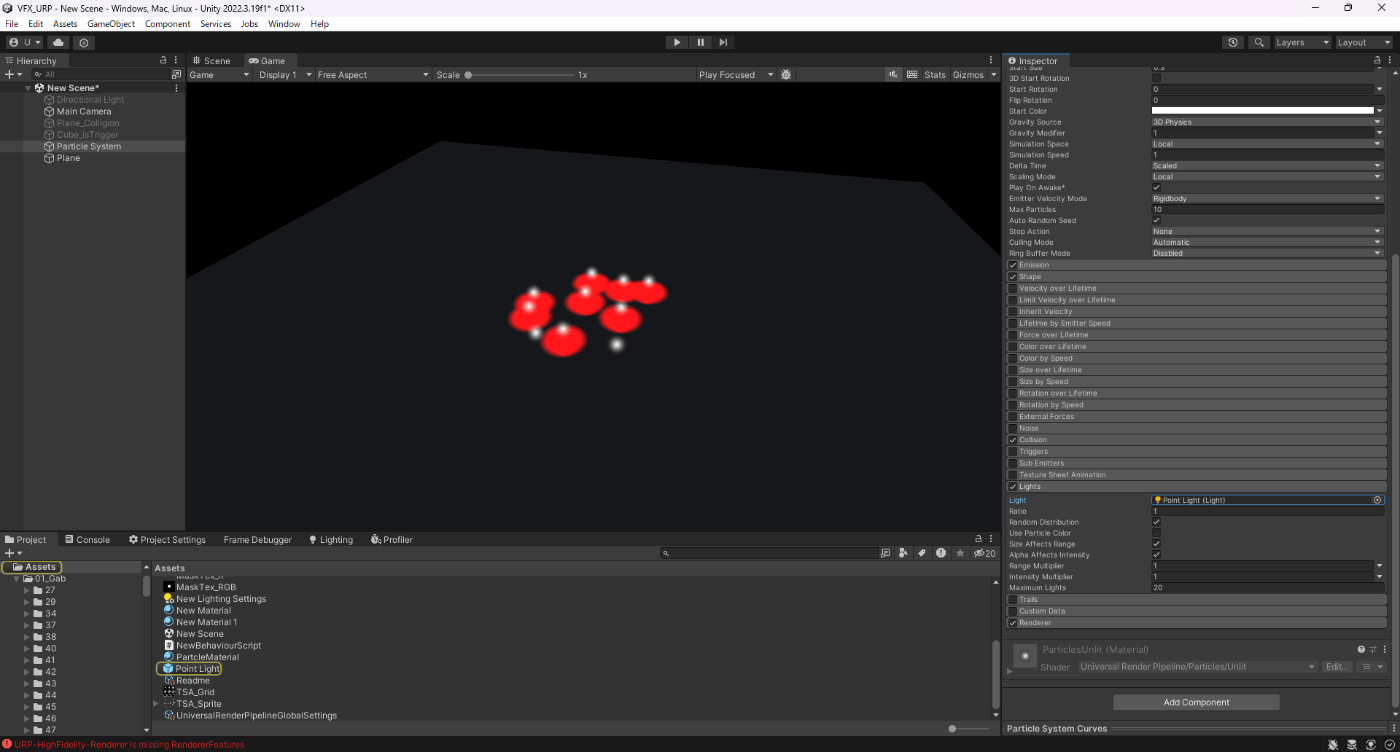The image size is (1400, 752).
Task: Disable the Emission module checkbox
Action: coord(1012,265)
